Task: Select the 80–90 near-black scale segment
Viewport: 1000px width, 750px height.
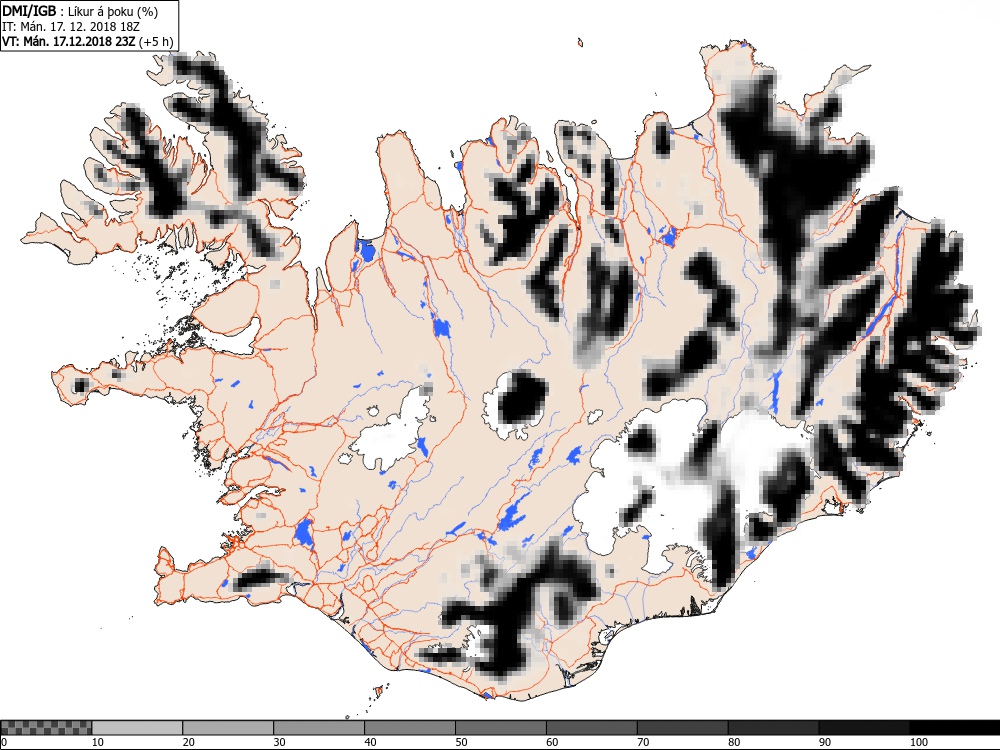Action: [x=773, y=728]
